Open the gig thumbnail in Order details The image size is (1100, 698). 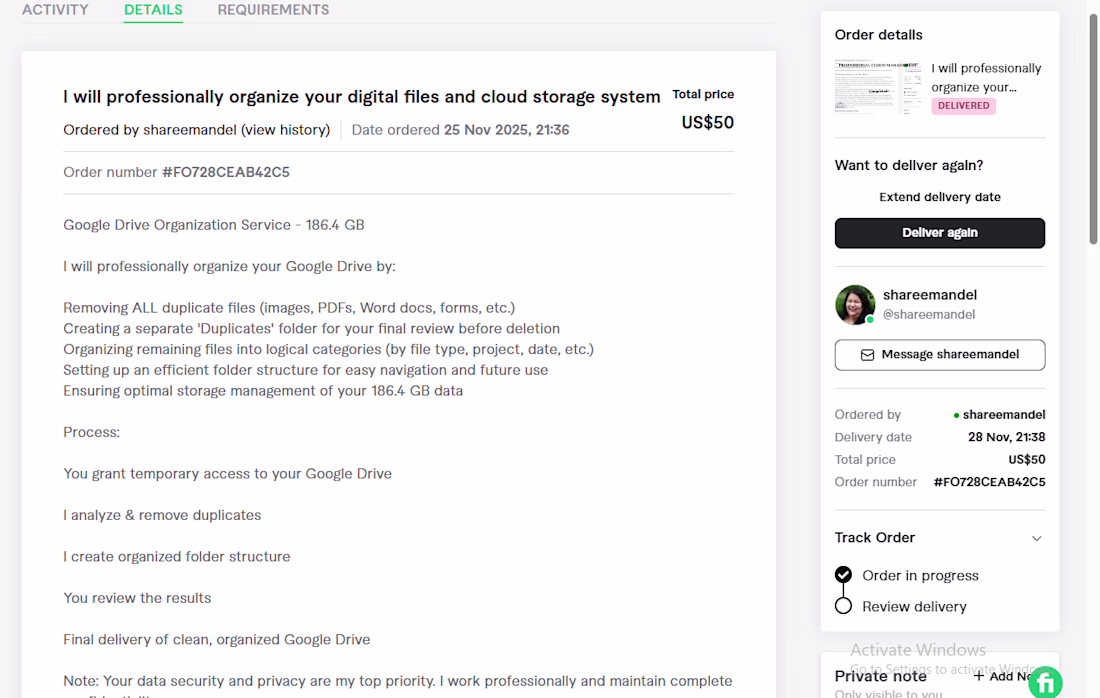(x=878, y=87)
